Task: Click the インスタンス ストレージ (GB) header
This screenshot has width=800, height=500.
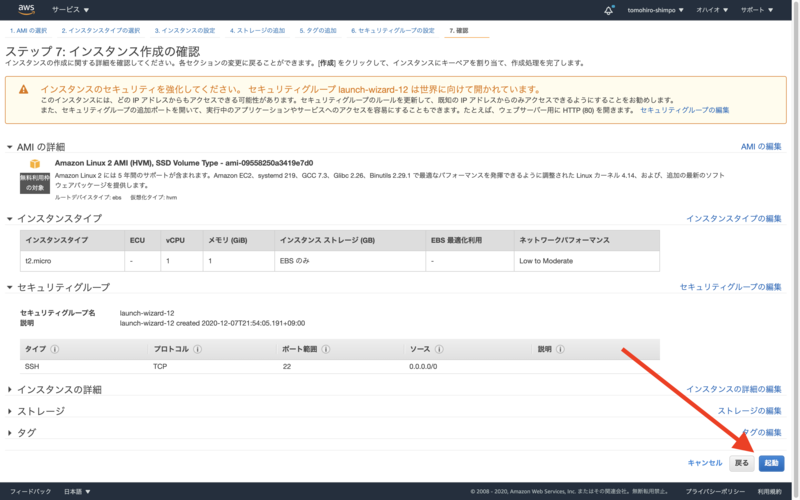Action: [350, 240]
